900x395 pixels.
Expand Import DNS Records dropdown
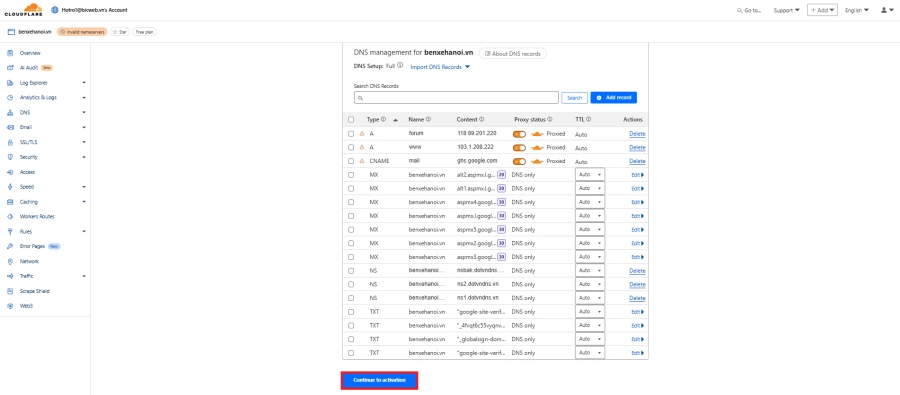pyautogui.click(x=440, y=67)
